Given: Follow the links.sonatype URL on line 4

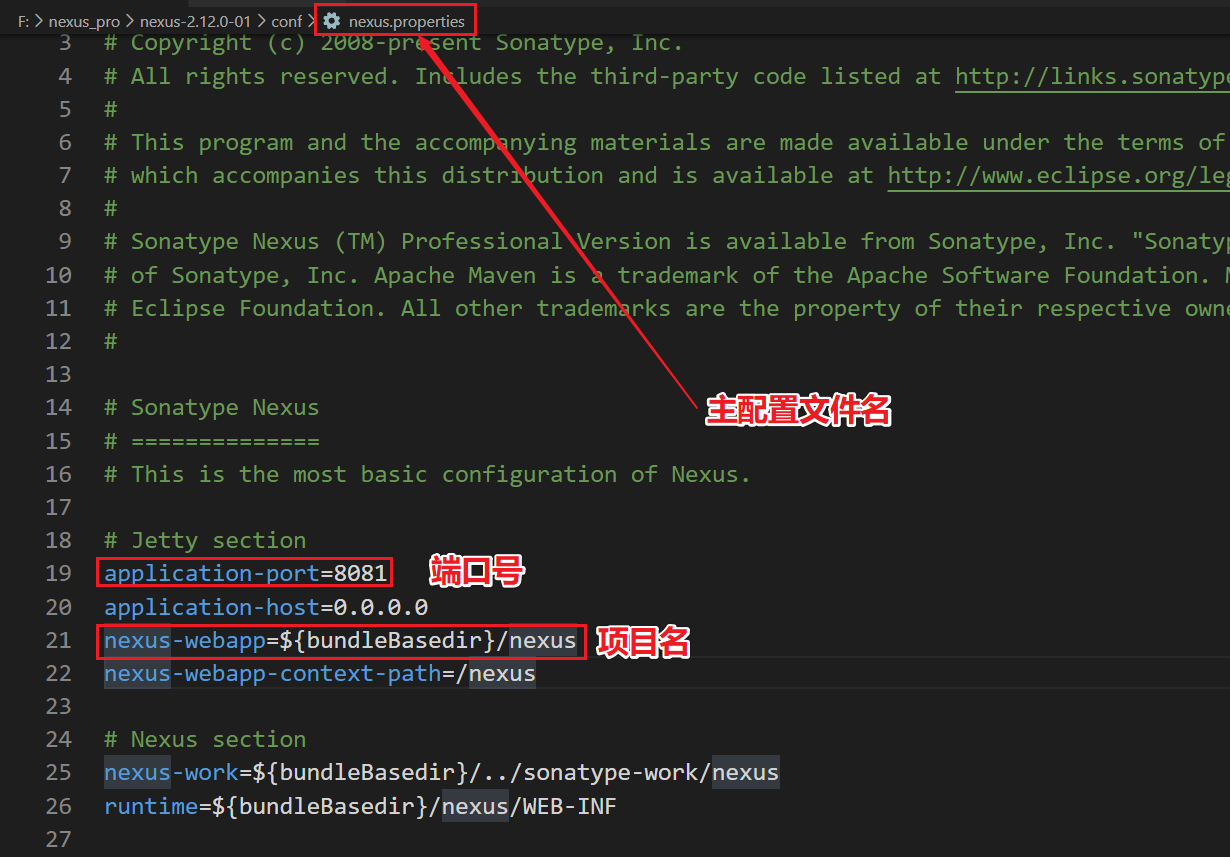Looking at the screenshot, I should [x=1092, y=76].
